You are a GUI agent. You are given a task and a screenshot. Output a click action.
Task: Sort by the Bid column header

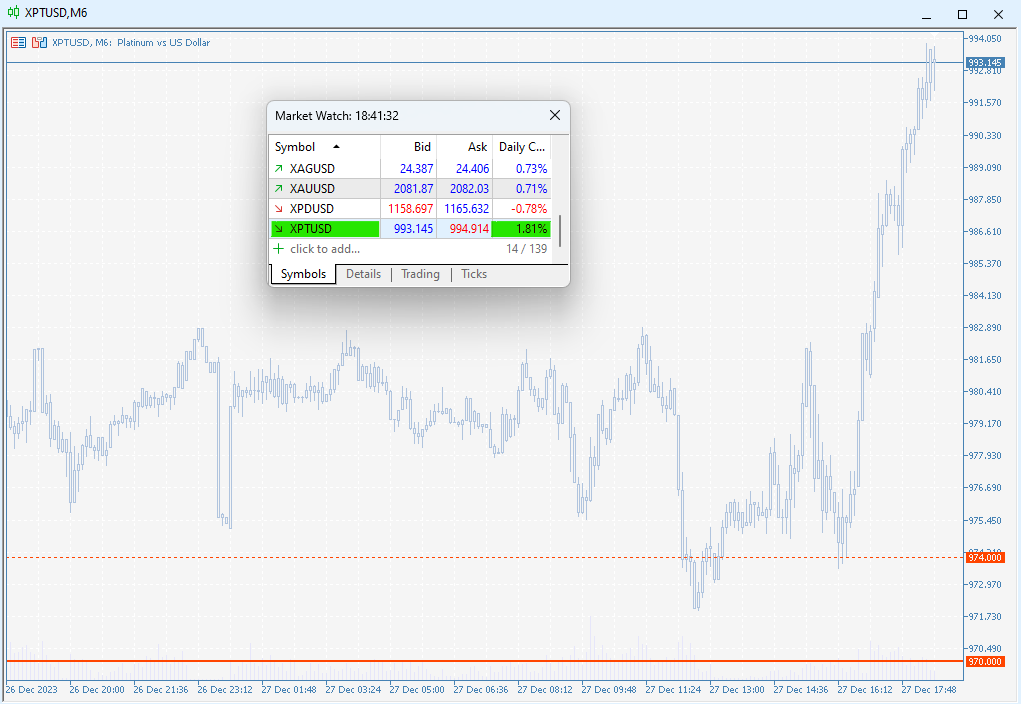408,147
